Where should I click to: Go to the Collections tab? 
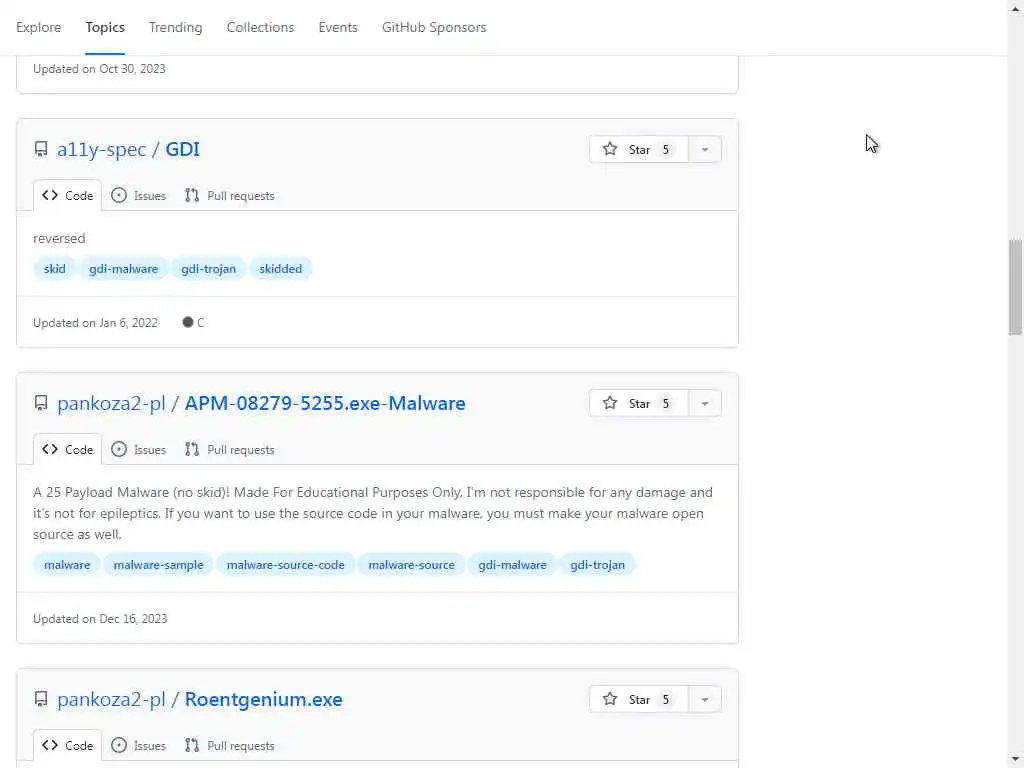pyautogui.click(x=260, y=27)
